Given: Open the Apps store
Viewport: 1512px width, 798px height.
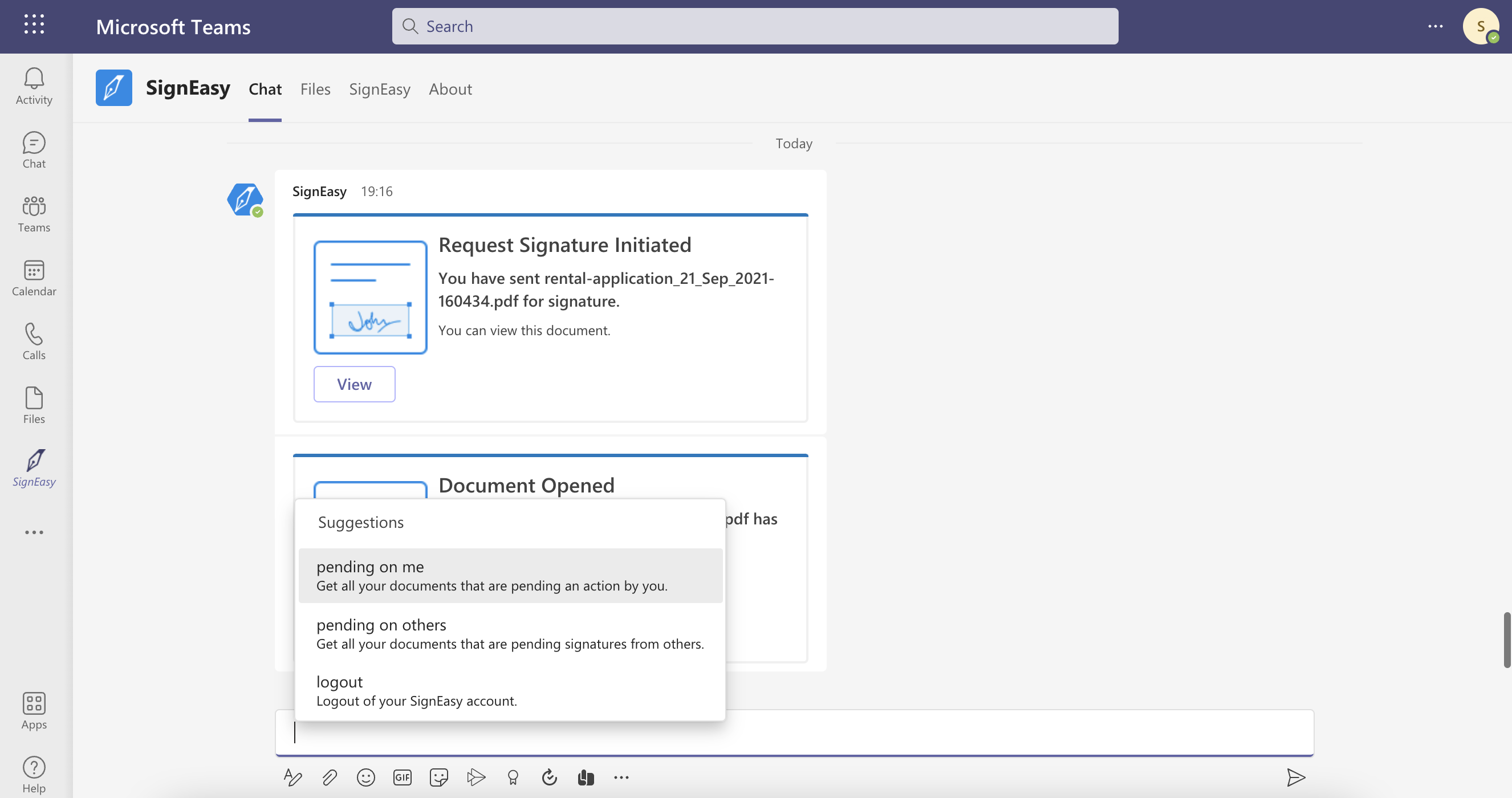Looking at the screenshot, I should pyautogui.click(x=34, y=711).
